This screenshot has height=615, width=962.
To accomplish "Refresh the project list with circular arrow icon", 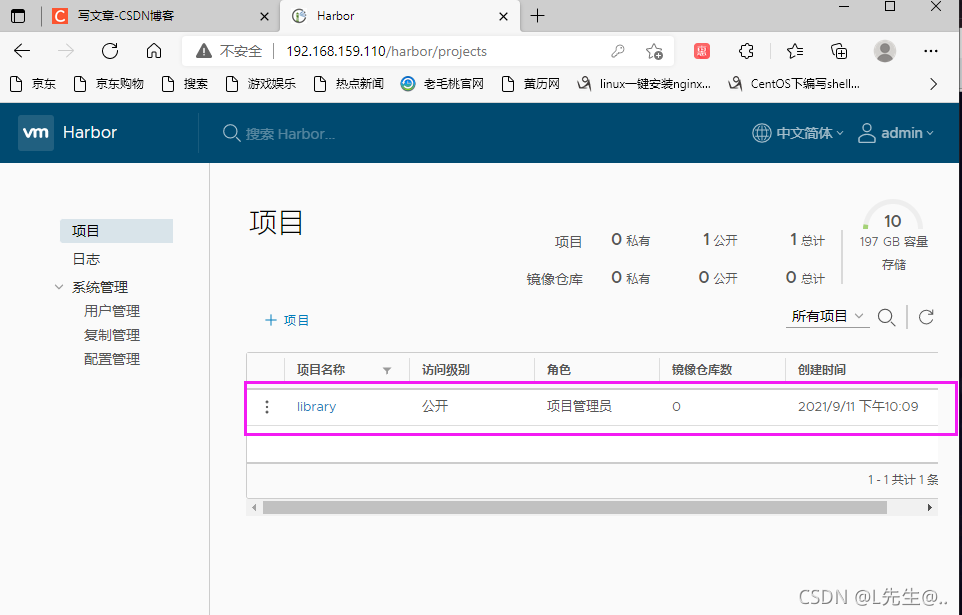I will tap(925, 317).
